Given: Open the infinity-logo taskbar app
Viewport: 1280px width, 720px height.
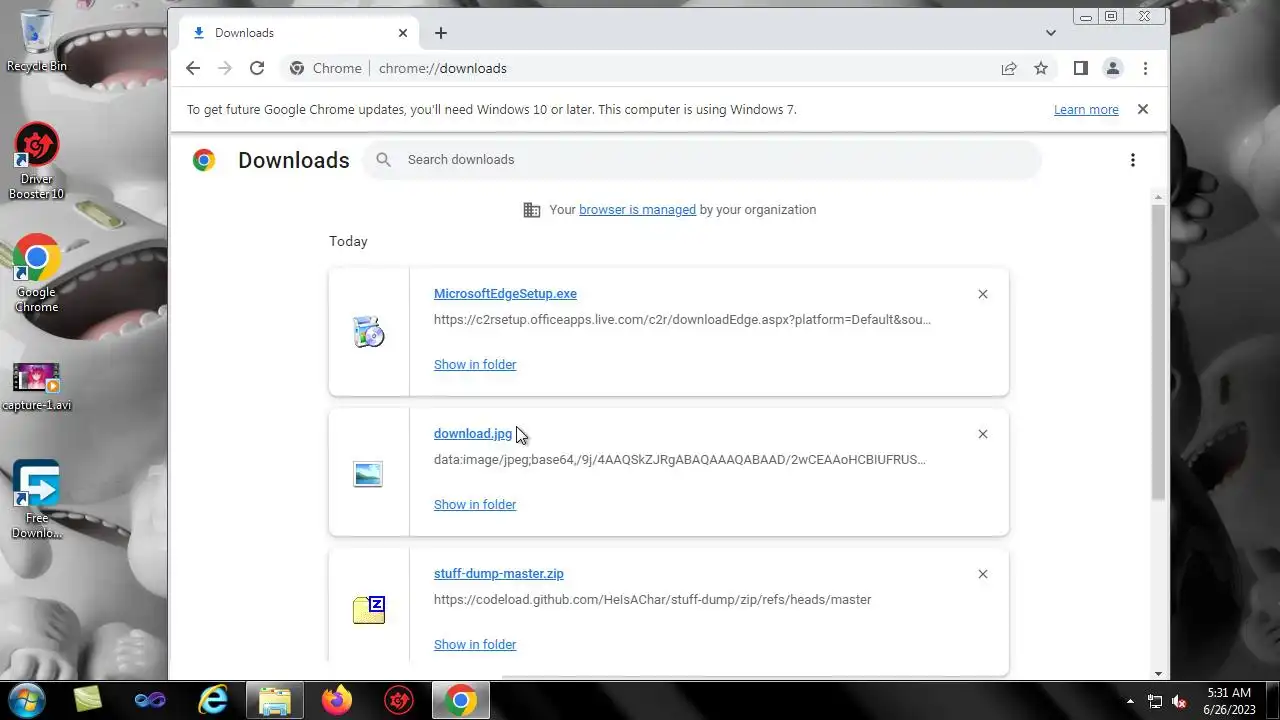Looking at the screenshot, I should [x=150, y=700].
